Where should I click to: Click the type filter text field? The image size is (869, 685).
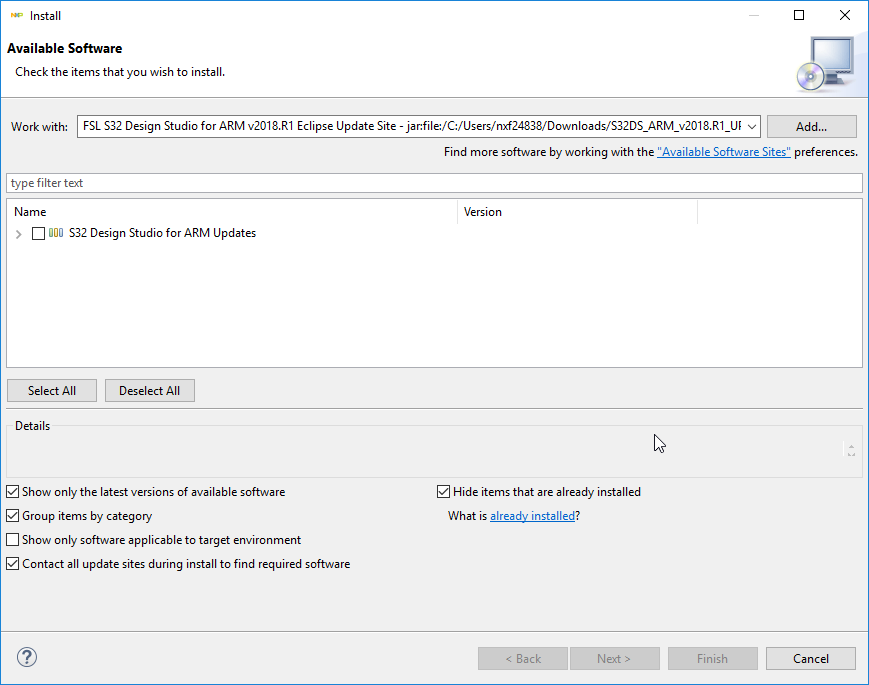[x=434, y=183]
